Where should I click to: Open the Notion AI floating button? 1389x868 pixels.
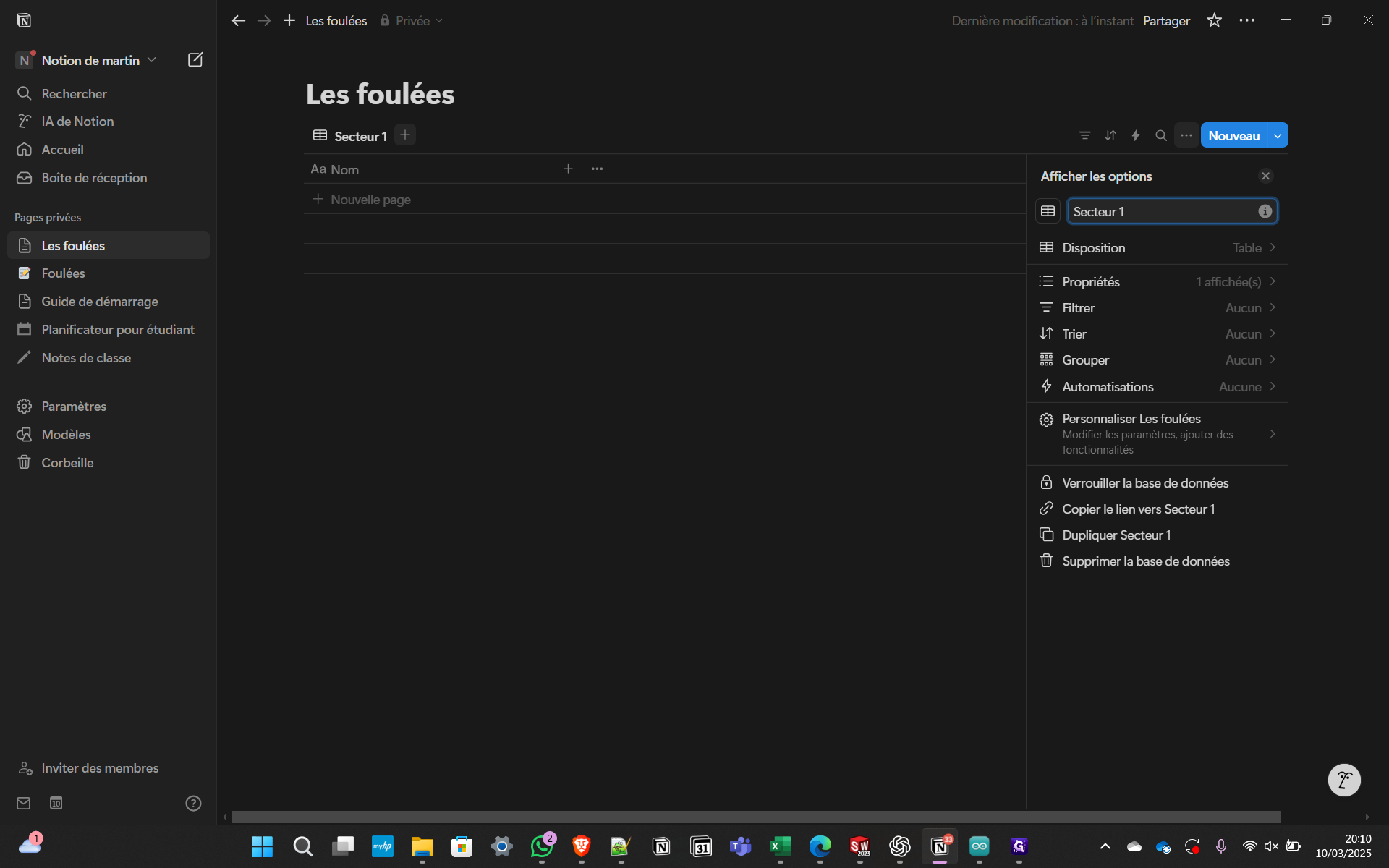[1344, 780]
